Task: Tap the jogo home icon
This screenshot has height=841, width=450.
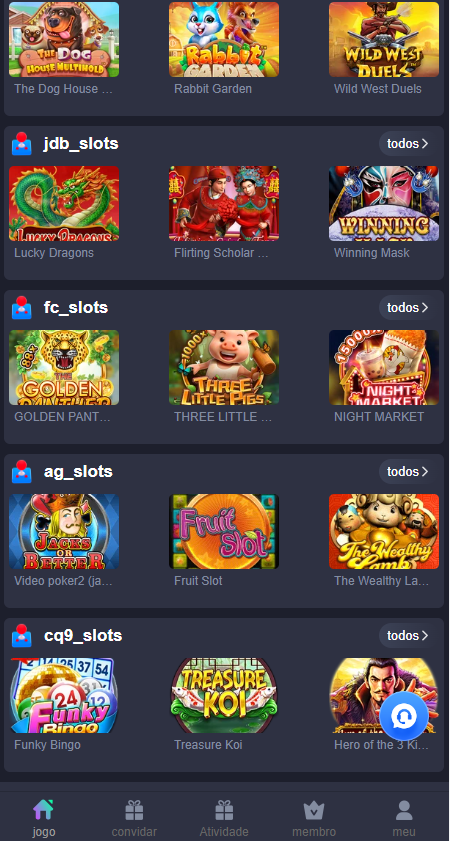Action: point(43,810)
